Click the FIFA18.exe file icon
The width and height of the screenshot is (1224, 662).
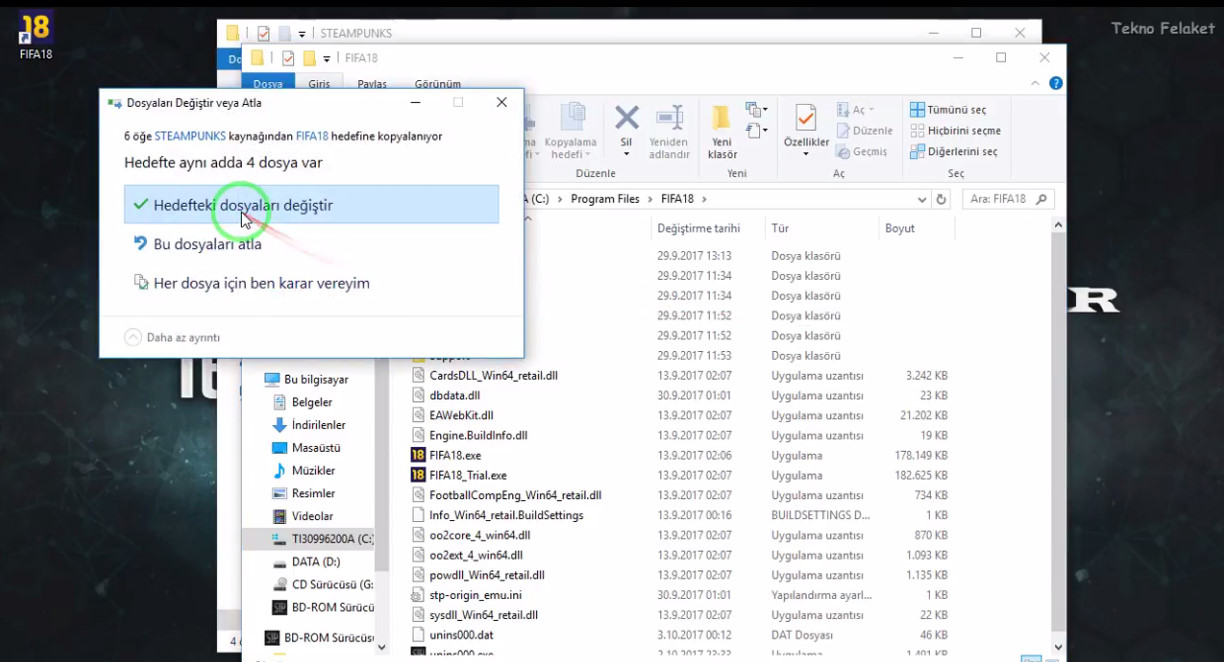coord(419,455)
